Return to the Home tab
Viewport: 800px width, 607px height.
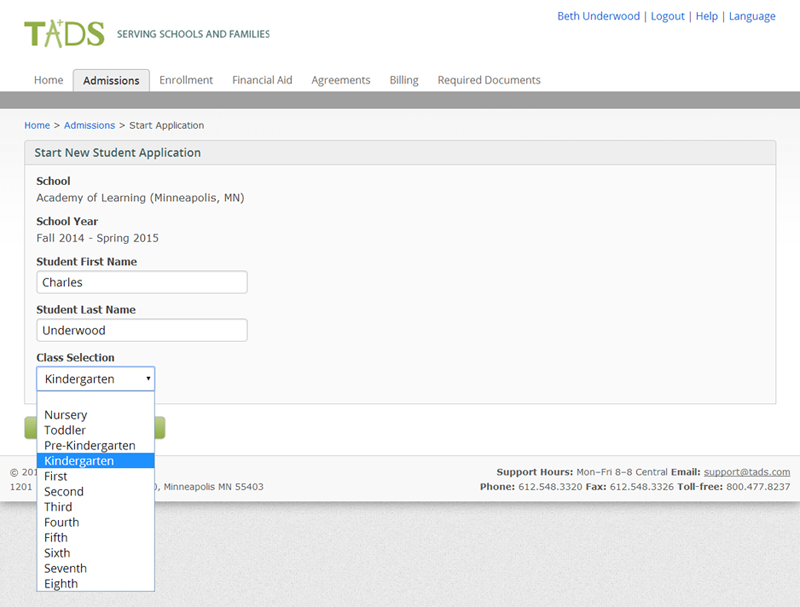coord(48,80)
